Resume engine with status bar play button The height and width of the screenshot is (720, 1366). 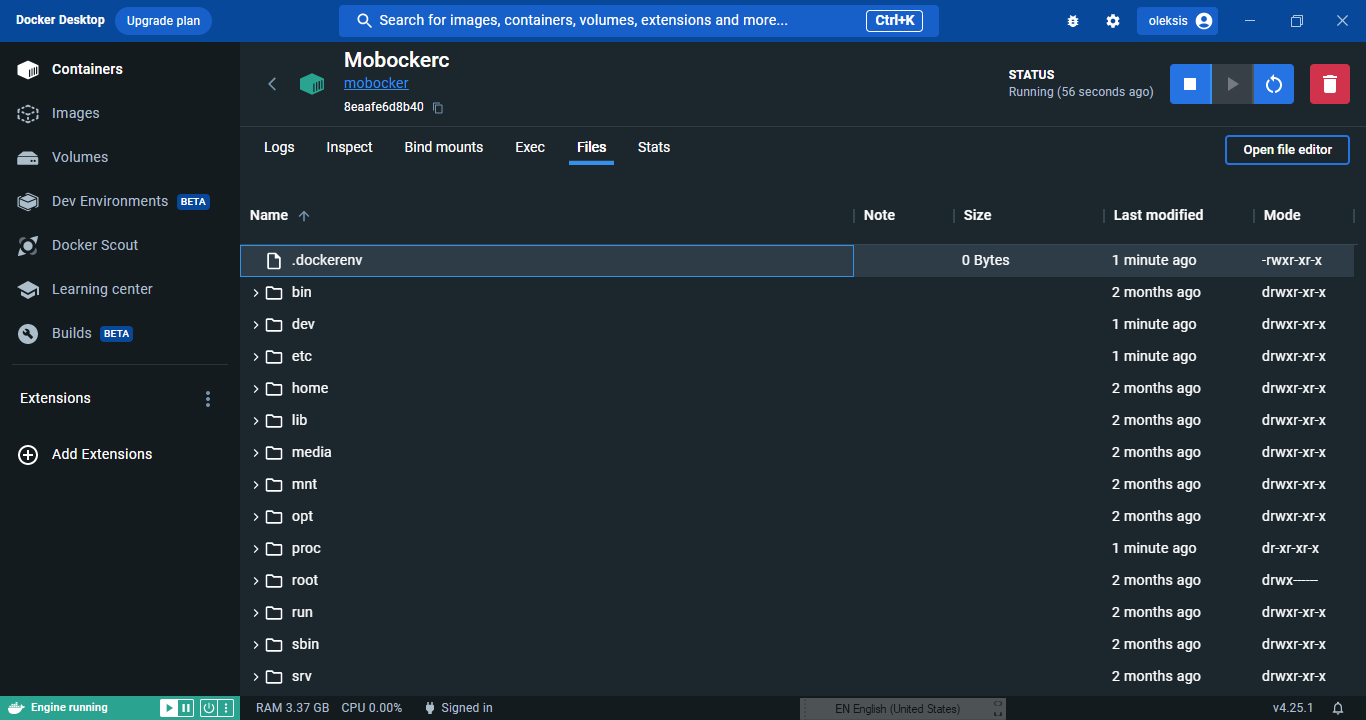coord(169,708)
